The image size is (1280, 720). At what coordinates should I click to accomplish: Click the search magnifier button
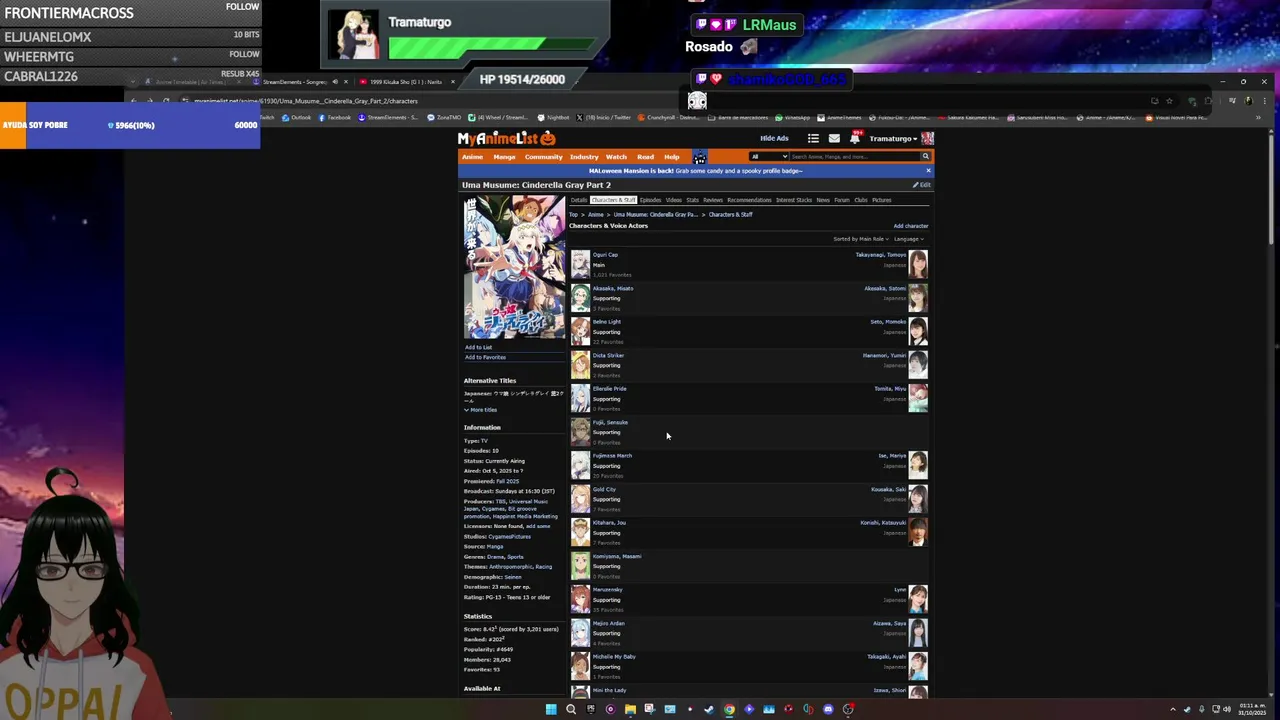pos(925,156)
